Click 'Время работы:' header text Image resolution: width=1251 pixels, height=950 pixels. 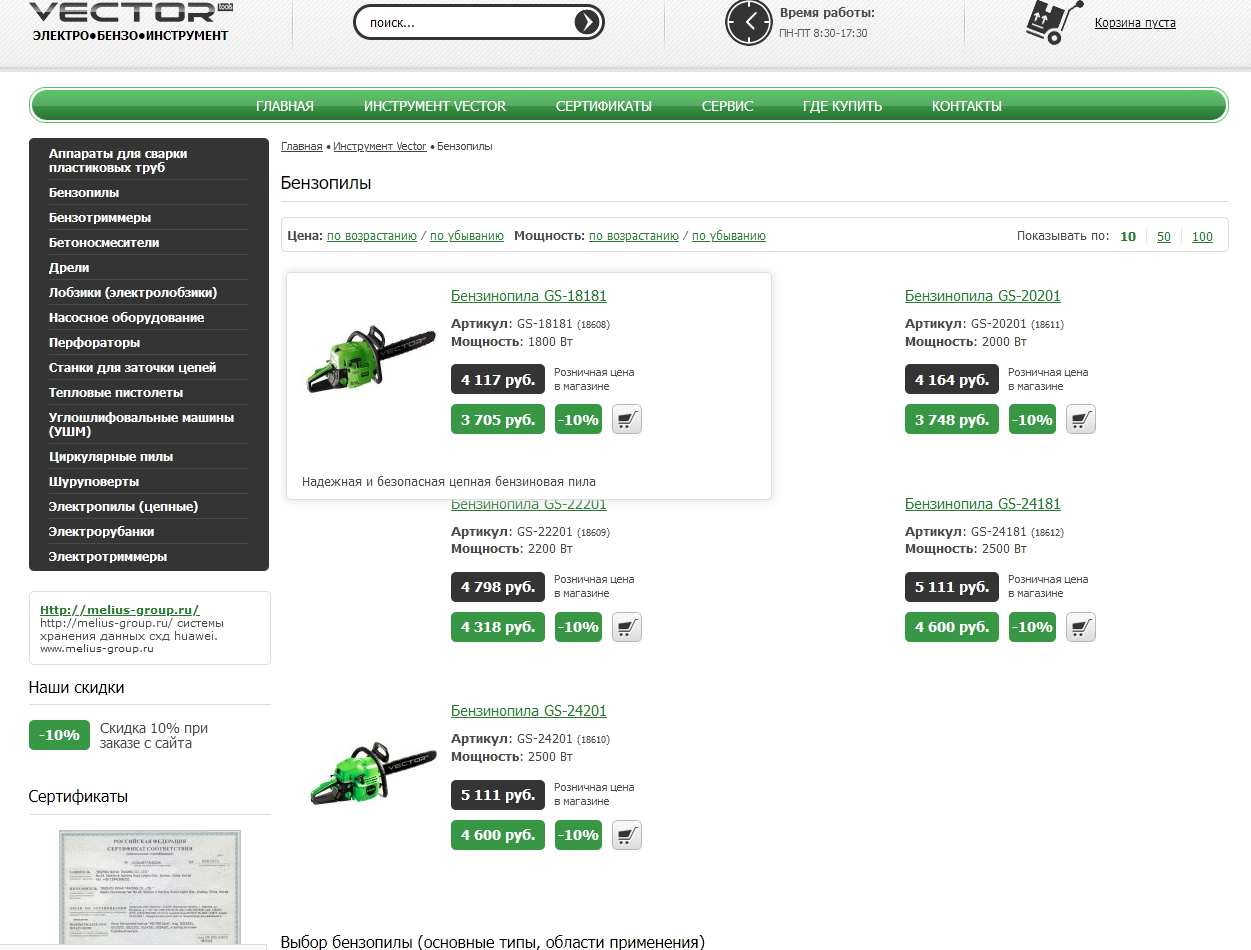coord(827,13)
